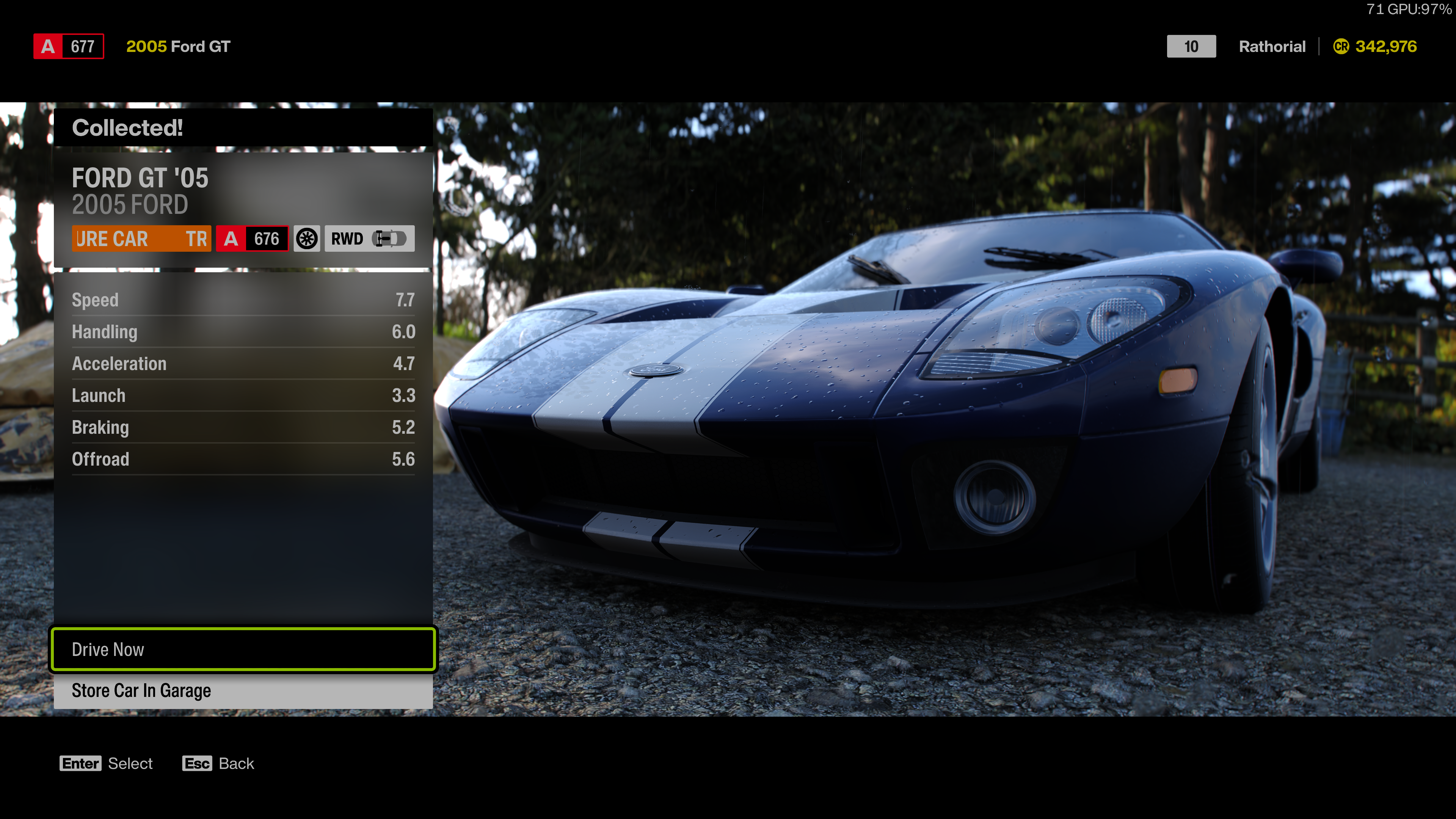Click the A 677 class badge in header
This screenshot has height=819, width=1456.
tap(68, 46)
